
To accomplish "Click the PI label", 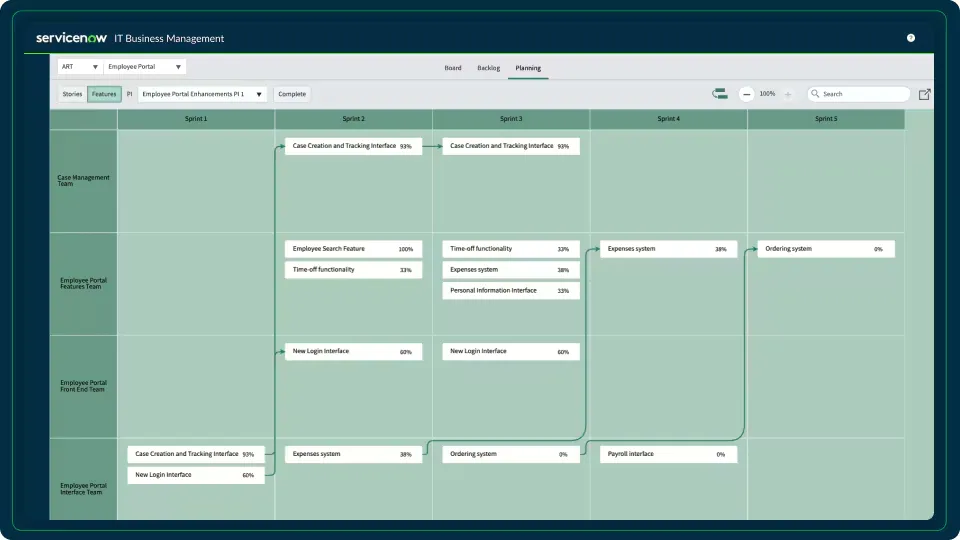I will click(129, 94).
